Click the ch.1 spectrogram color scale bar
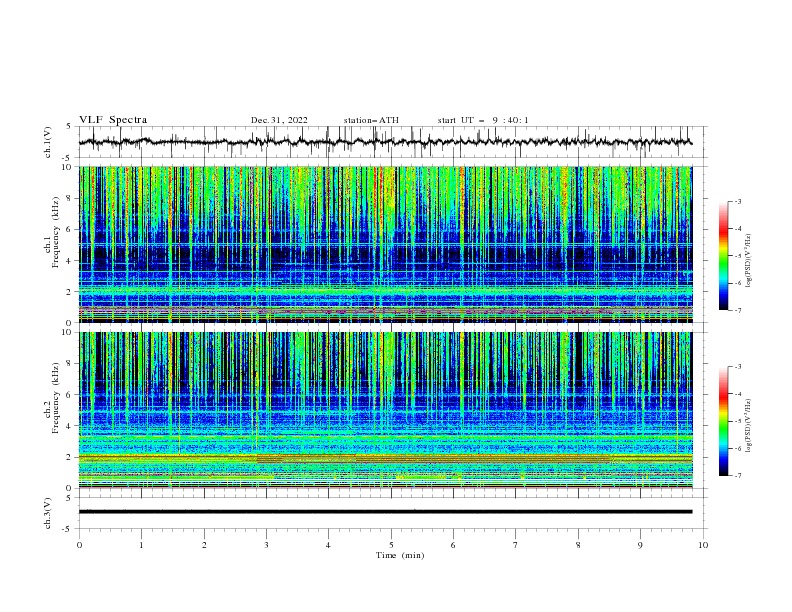 tap(723, 256)
